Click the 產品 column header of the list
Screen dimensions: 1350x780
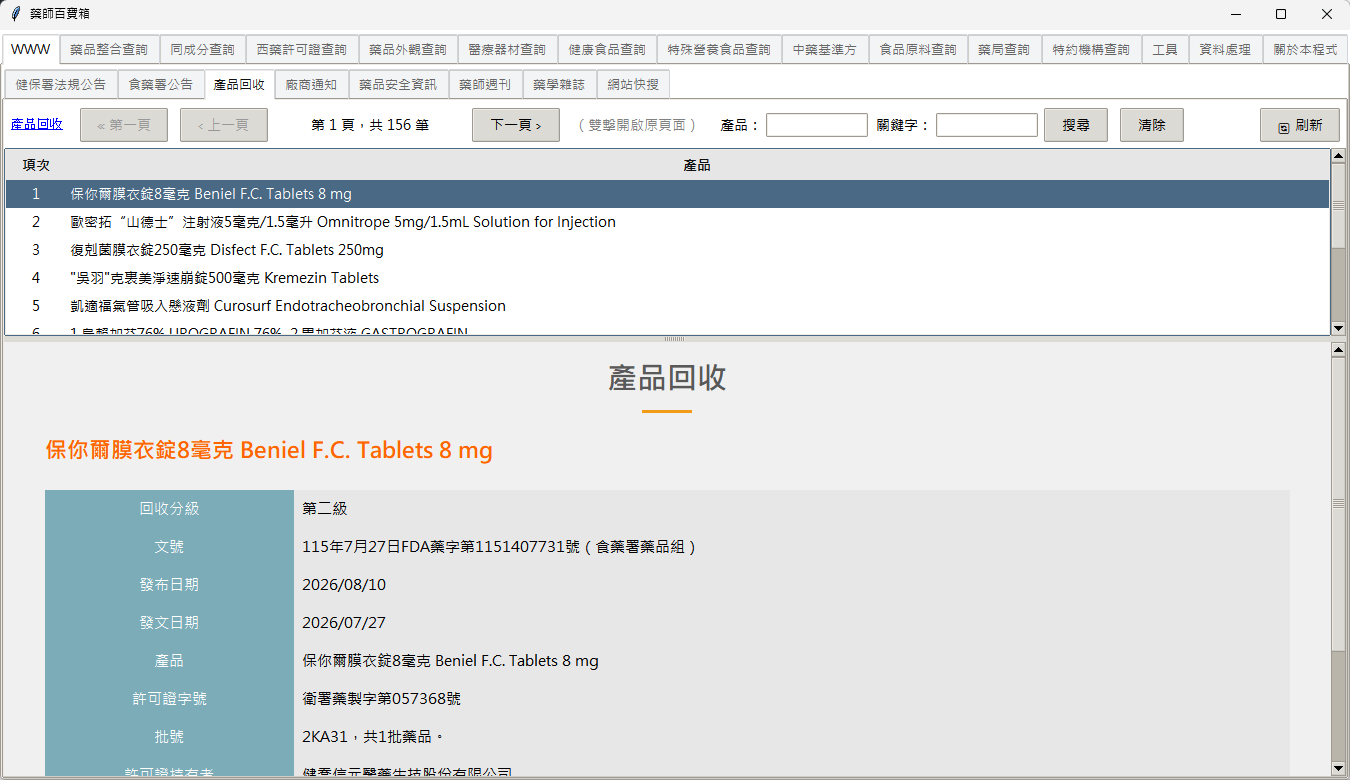pyautogui.click(x=697, y=165)
